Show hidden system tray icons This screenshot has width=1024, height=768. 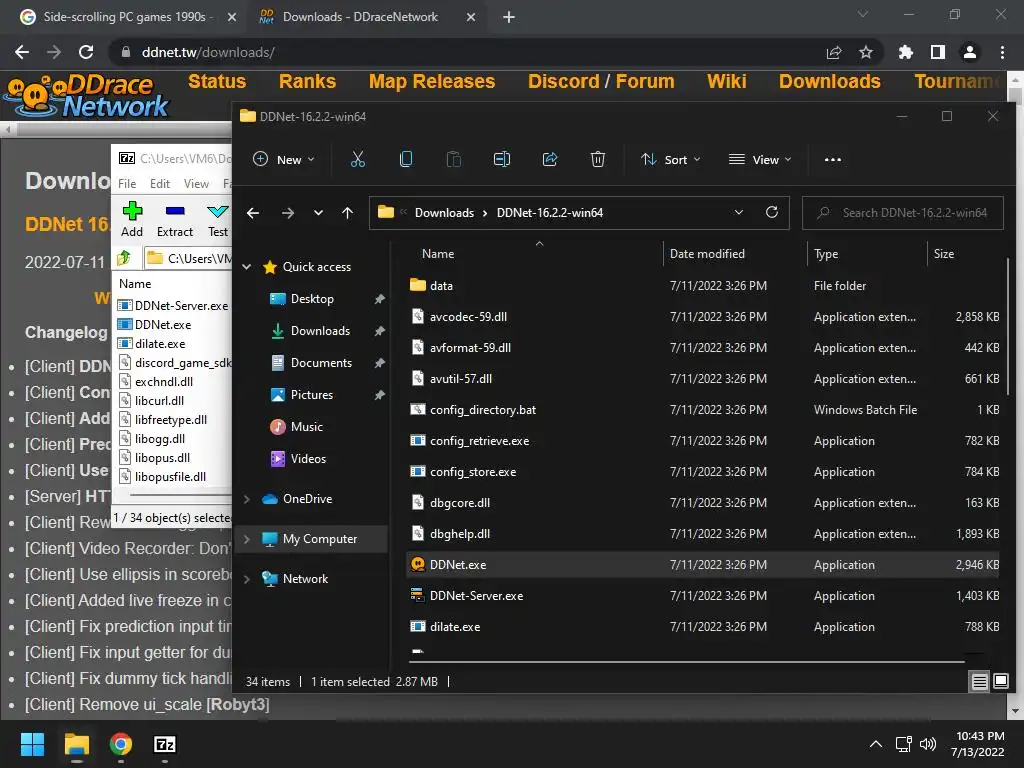876,744
